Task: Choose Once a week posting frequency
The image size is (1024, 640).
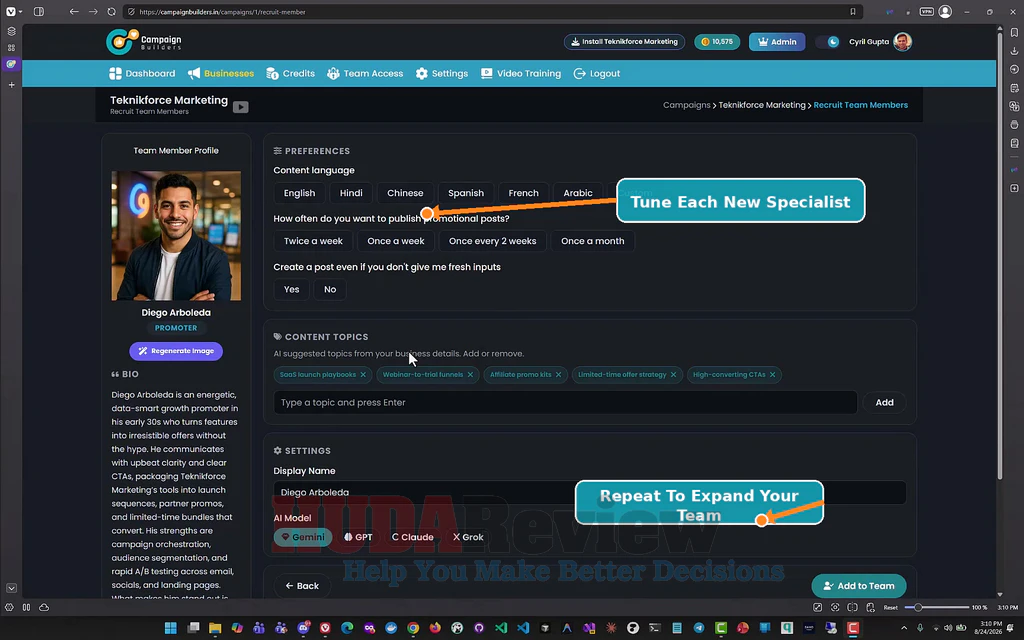Action: click(396, 241)
